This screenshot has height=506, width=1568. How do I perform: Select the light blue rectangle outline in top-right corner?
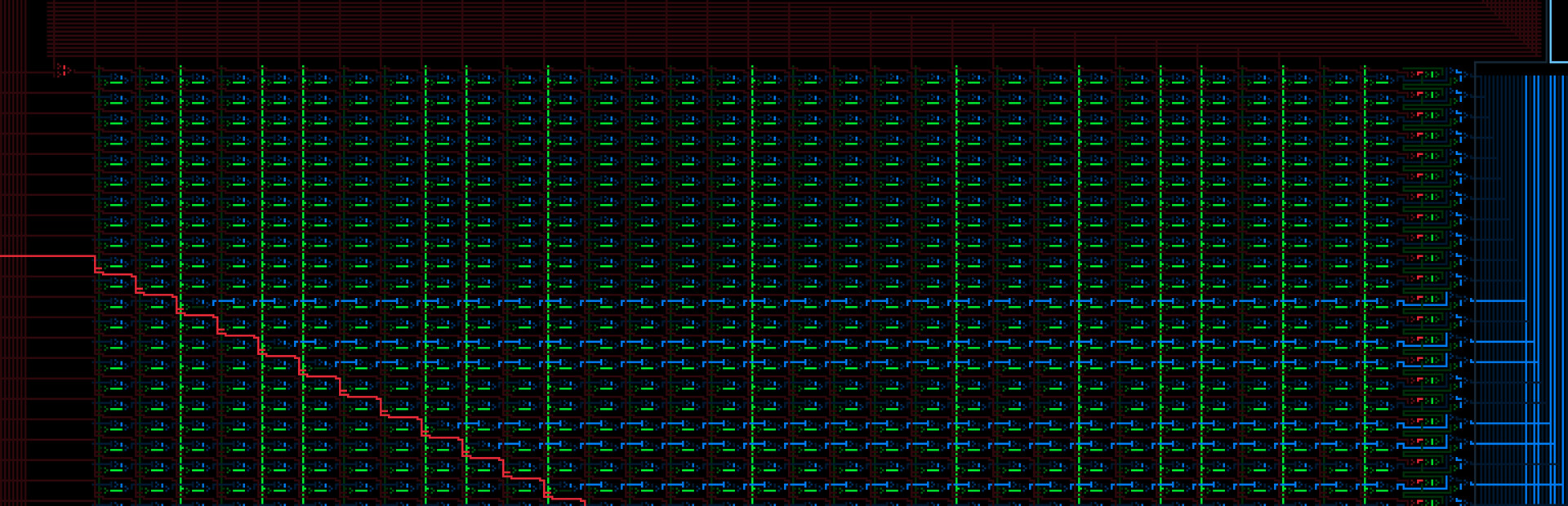(x=1558, y=33)
